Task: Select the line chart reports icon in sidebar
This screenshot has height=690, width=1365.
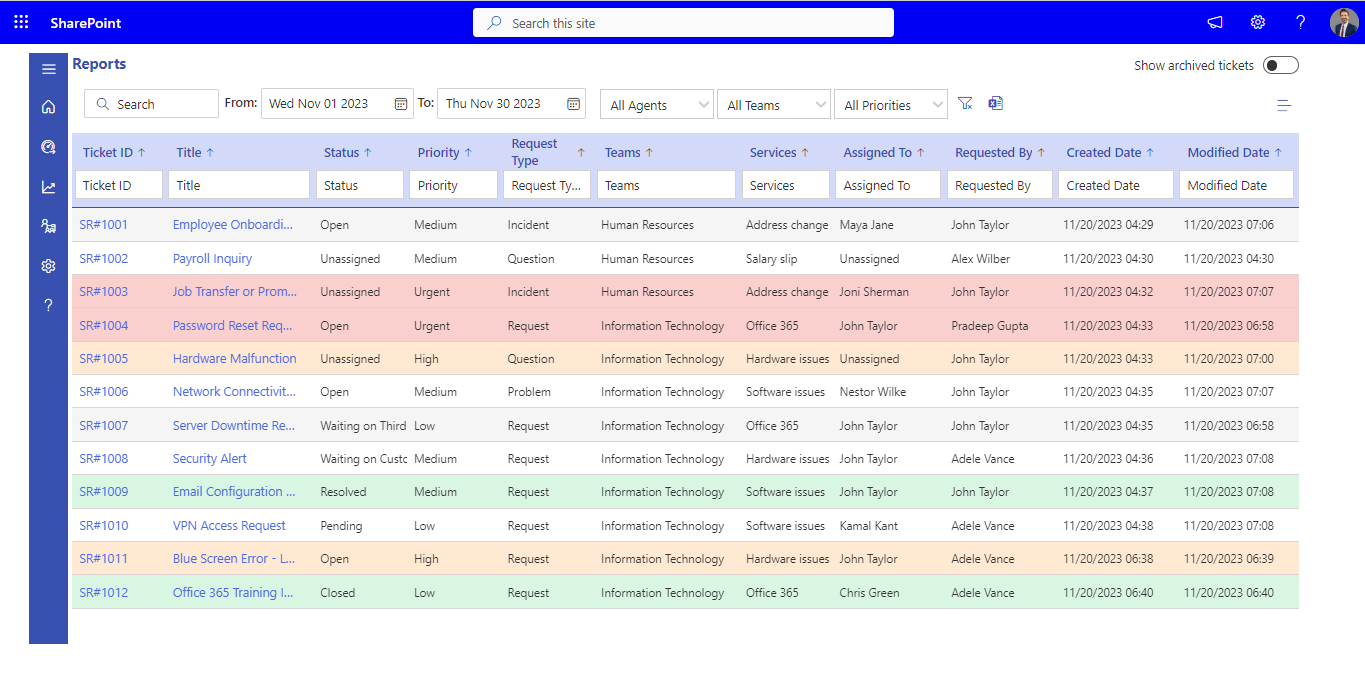Action: [48, 186]
